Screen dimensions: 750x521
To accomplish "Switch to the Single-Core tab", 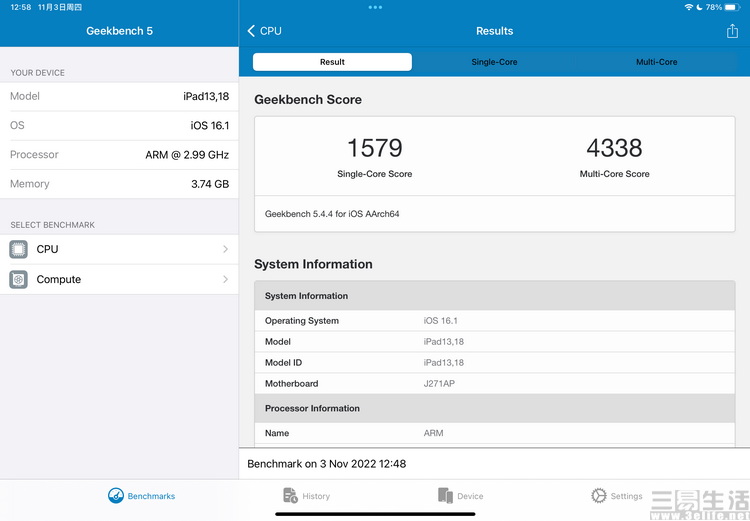I will coord(494,62).
